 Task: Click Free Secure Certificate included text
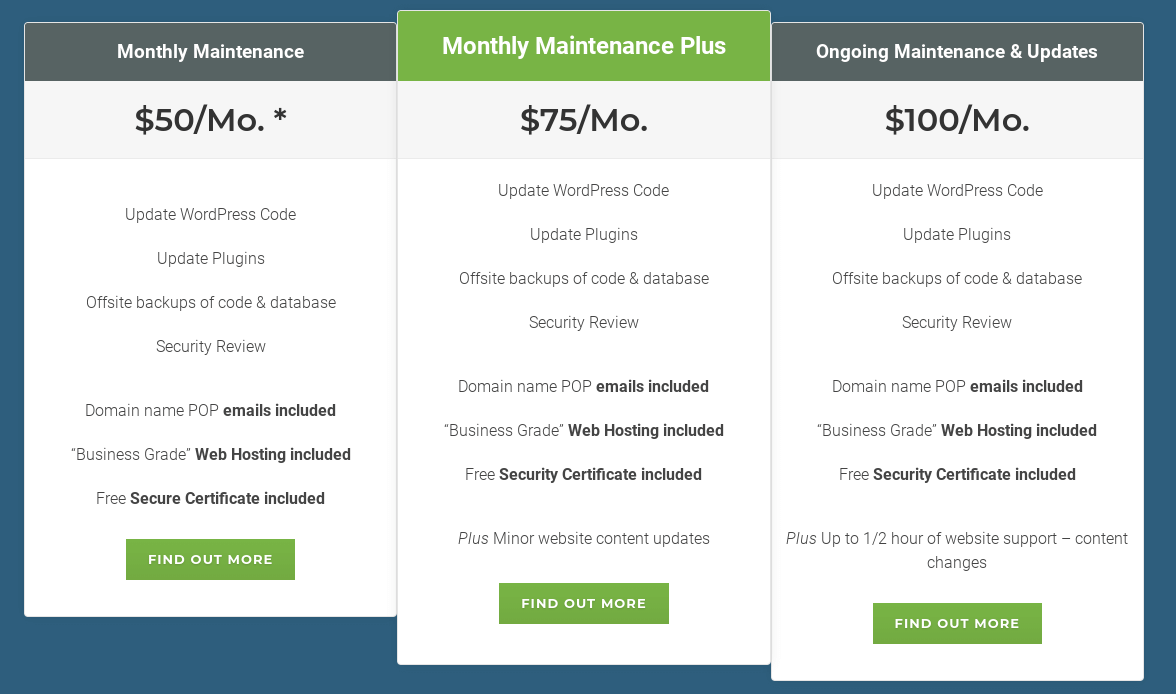[210, 498]
